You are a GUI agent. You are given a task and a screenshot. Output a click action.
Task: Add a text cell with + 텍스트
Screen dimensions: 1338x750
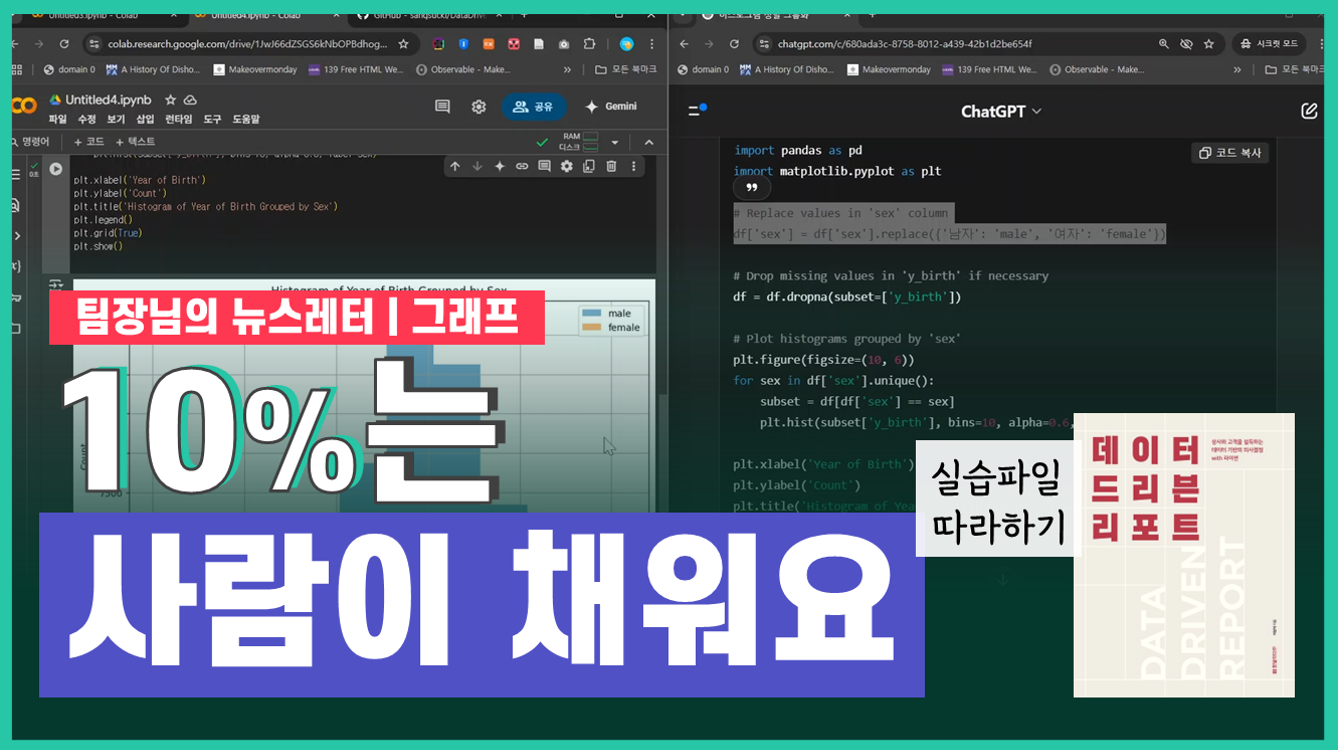point(135,142)
